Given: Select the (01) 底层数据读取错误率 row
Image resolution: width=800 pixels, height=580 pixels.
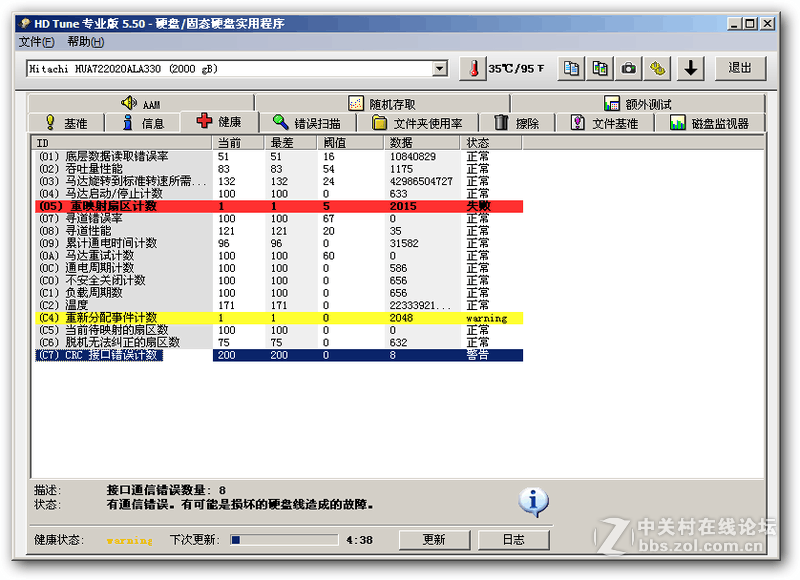Looking at the screenshot, I should coord(279,156).
